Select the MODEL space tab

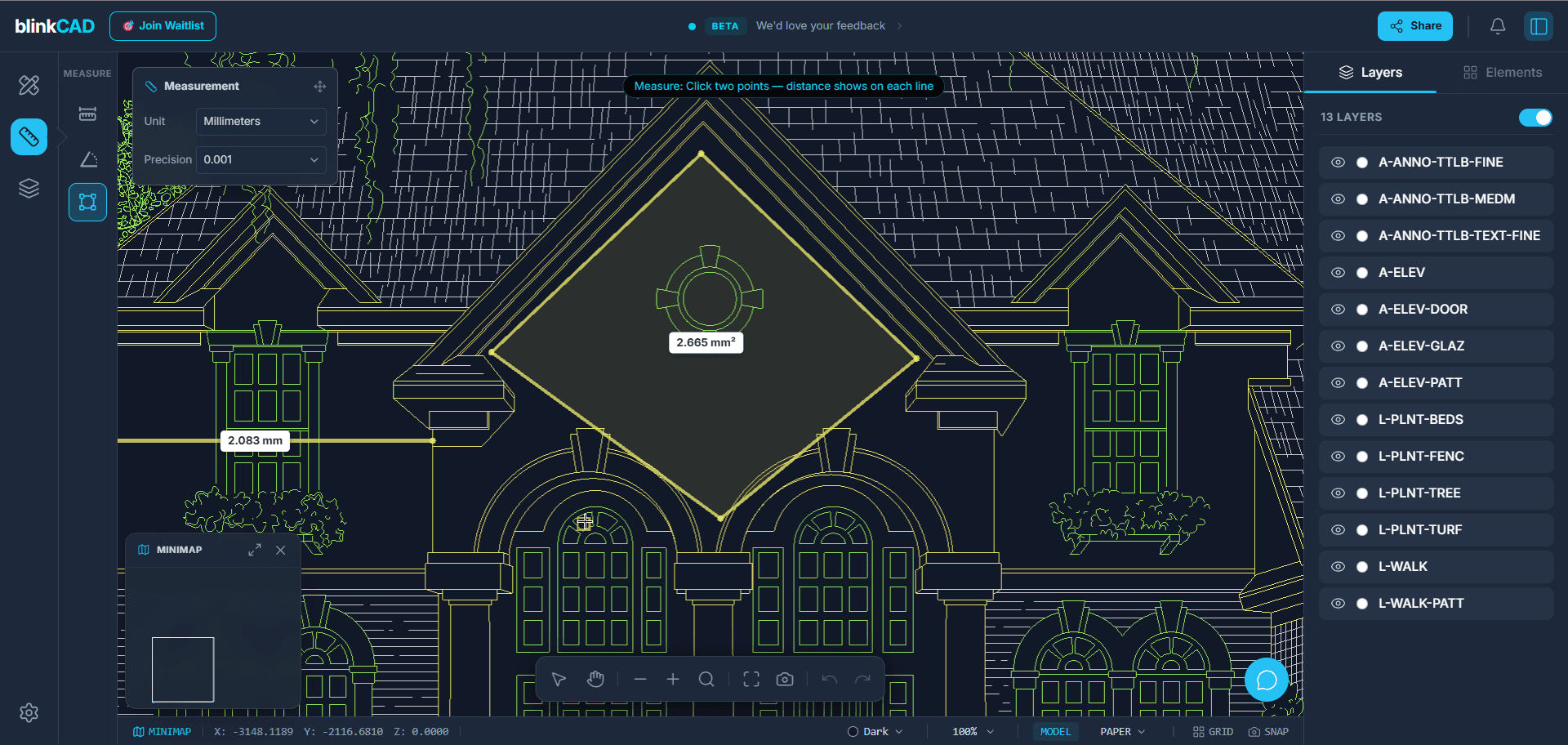tap(1055, 732)
